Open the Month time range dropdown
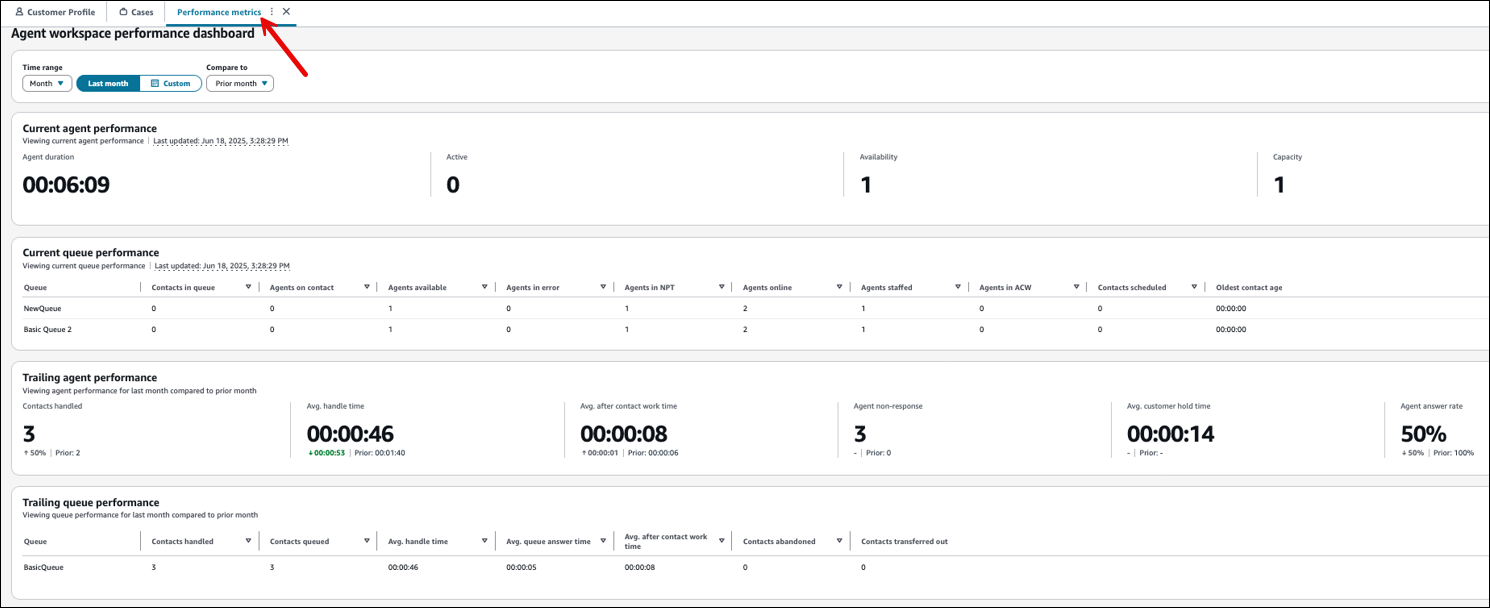1490x608 pixels. (46, 83)
